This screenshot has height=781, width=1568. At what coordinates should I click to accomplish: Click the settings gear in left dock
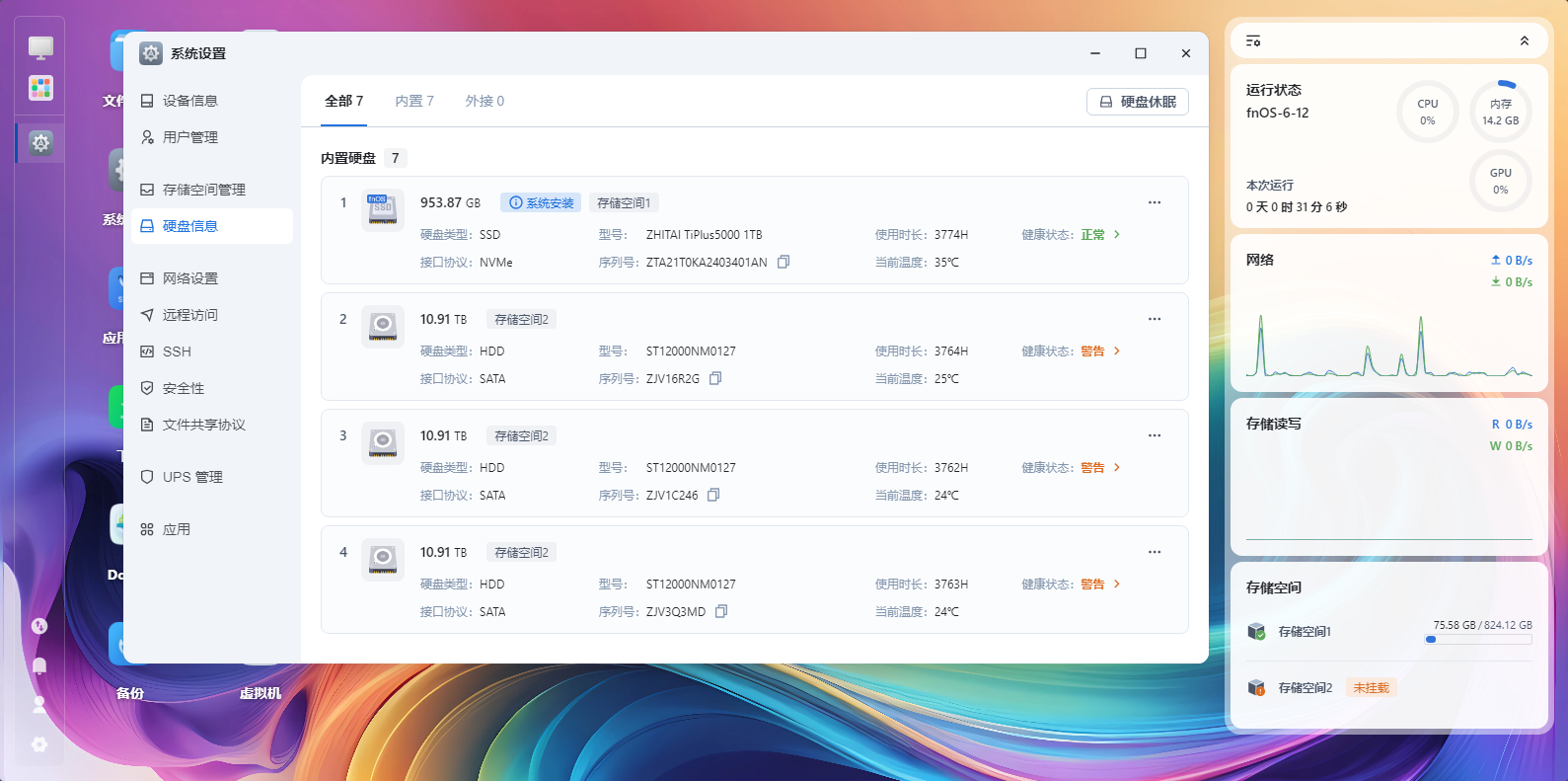click(x=40, y=143)
